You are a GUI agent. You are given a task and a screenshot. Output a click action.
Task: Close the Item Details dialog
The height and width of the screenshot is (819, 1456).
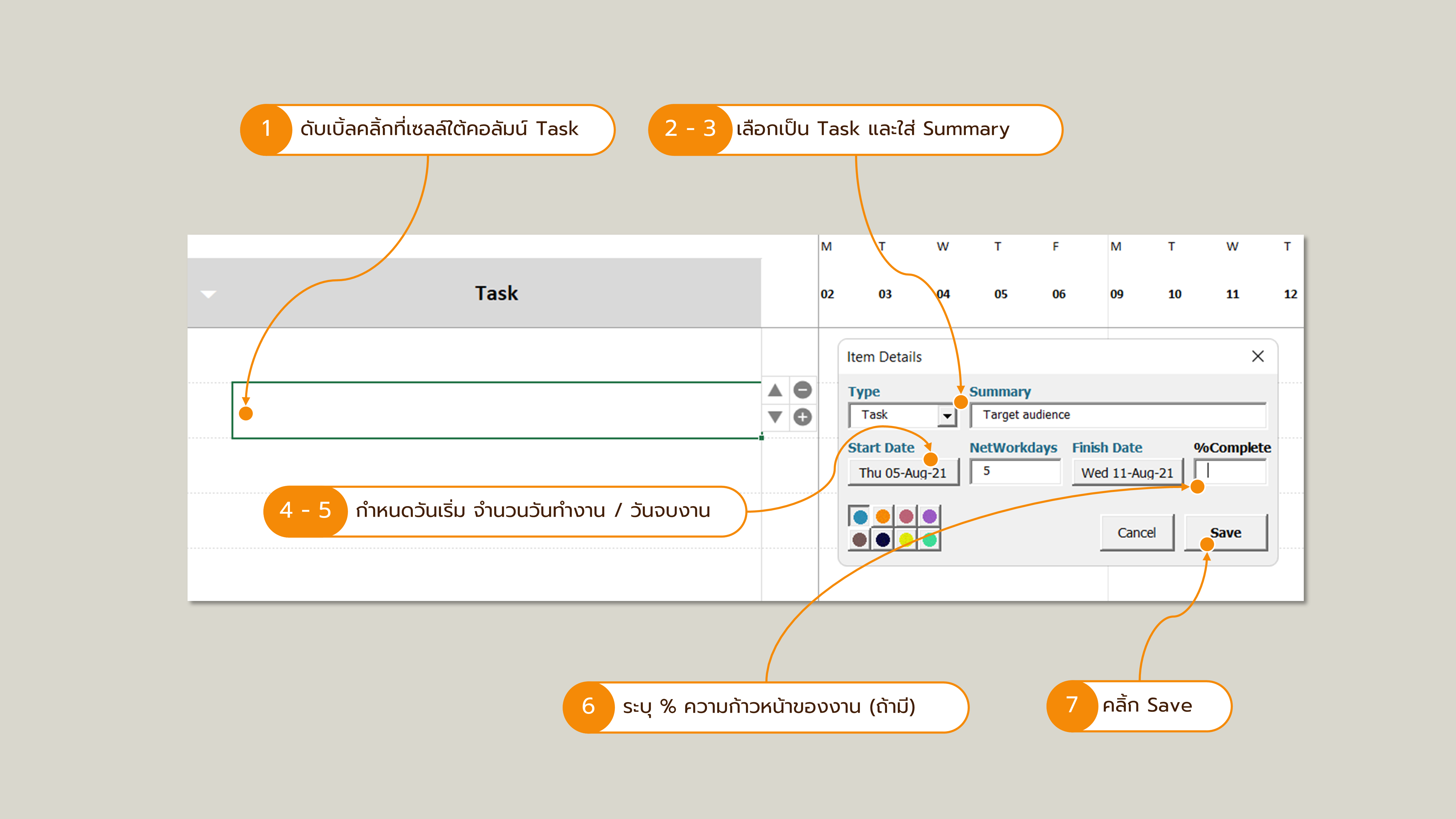point(1258,357)
